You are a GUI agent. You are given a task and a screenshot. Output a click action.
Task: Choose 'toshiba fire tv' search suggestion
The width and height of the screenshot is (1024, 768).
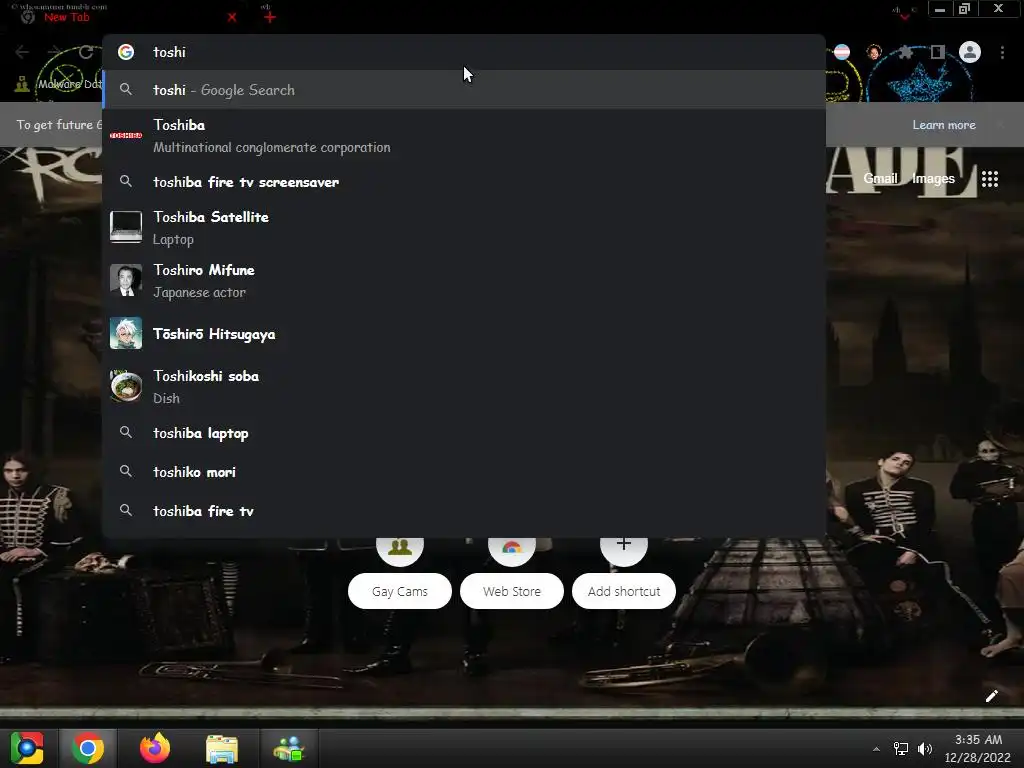pos(464,511)
